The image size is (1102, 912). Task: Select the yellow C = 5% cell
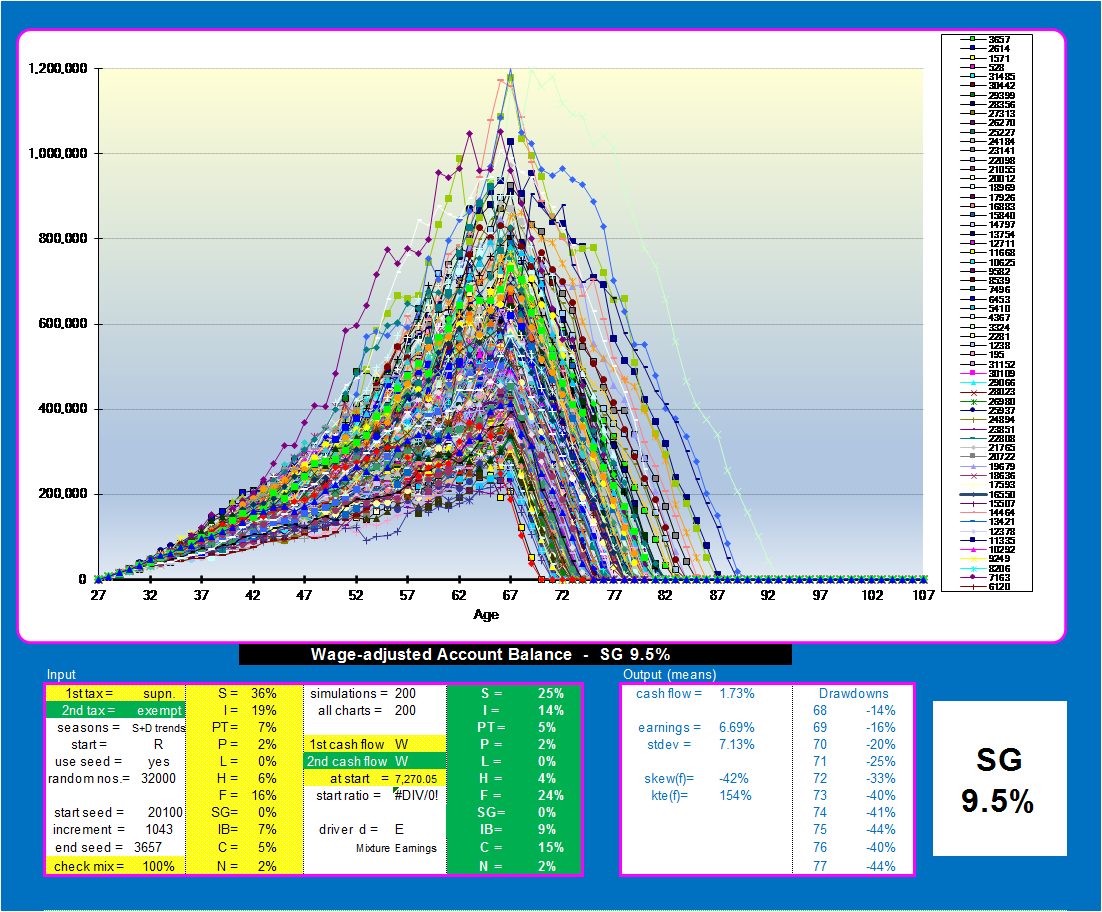tap(245, 847)
